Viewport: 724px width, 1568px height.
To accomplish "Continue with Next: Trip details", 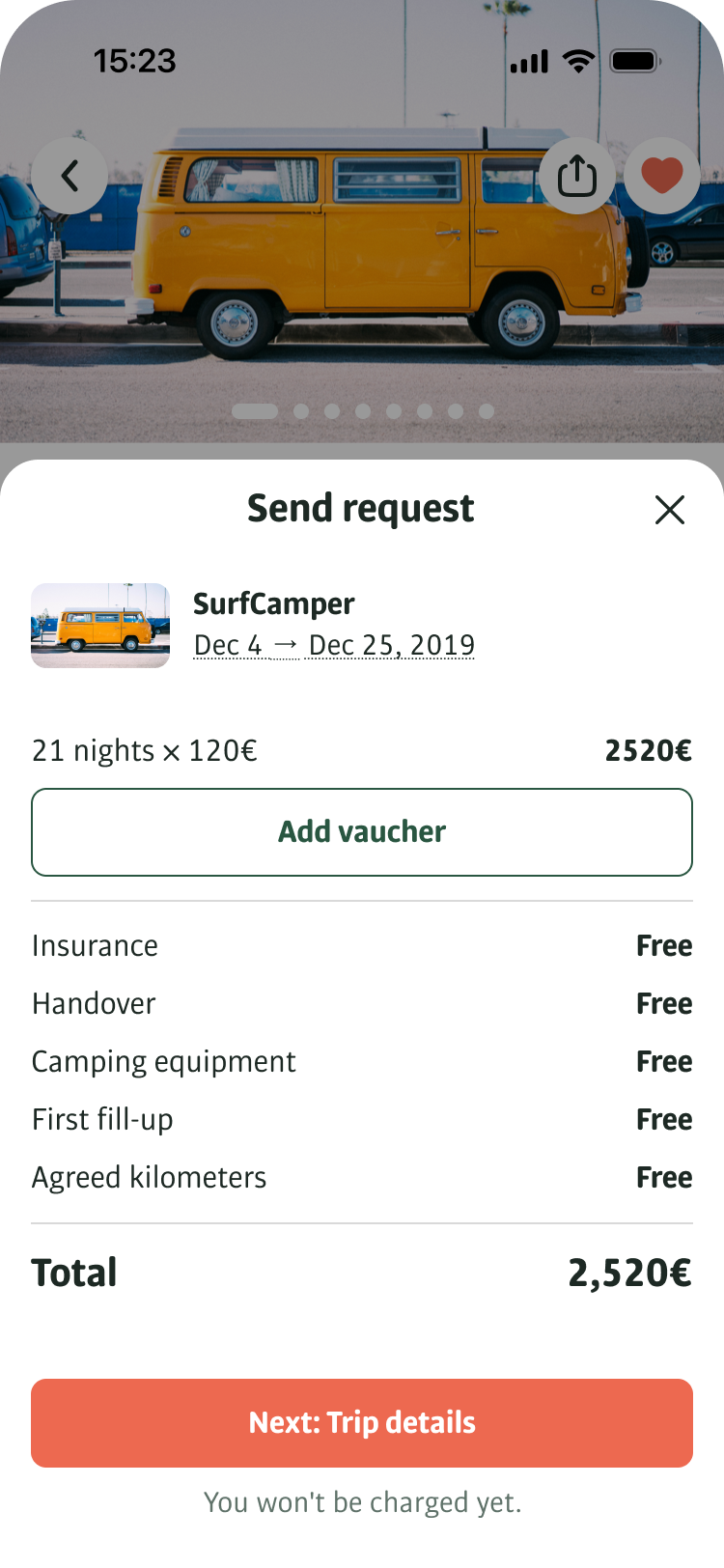I will 362,1422.
